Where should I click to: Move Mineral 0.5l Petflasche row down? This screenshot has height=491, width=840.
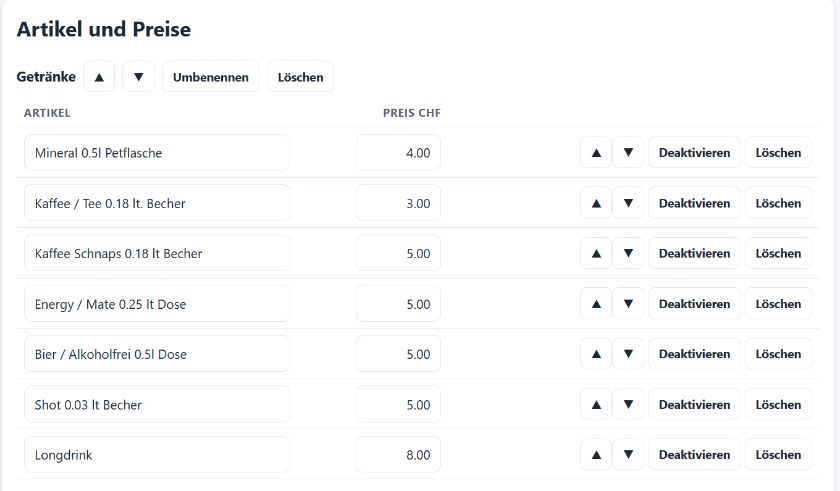click(628, 153)
